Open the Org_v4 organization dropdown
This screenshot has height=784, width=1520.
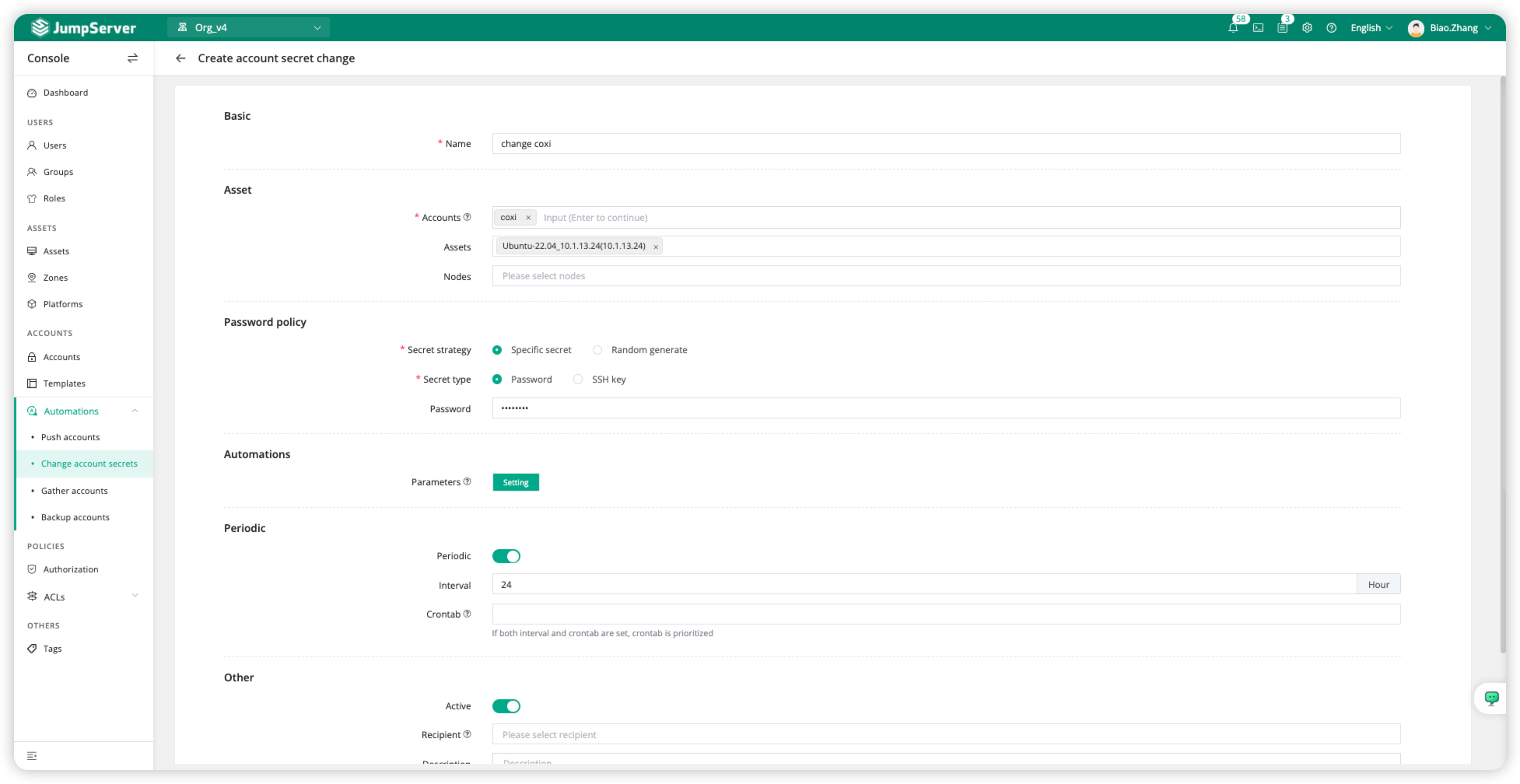(248, 28)
